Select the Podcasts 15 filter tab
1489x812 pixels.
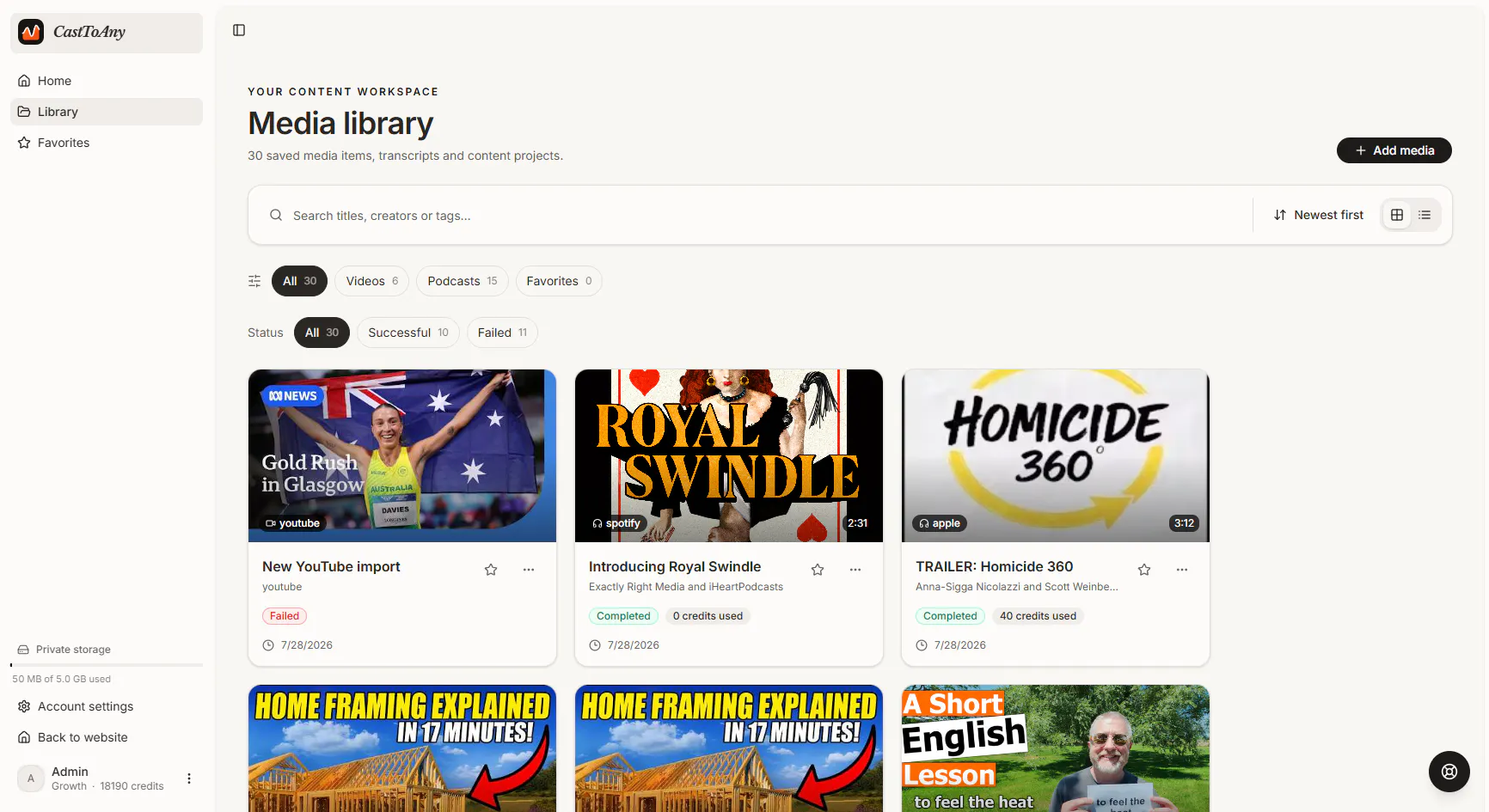click(463, 281)
